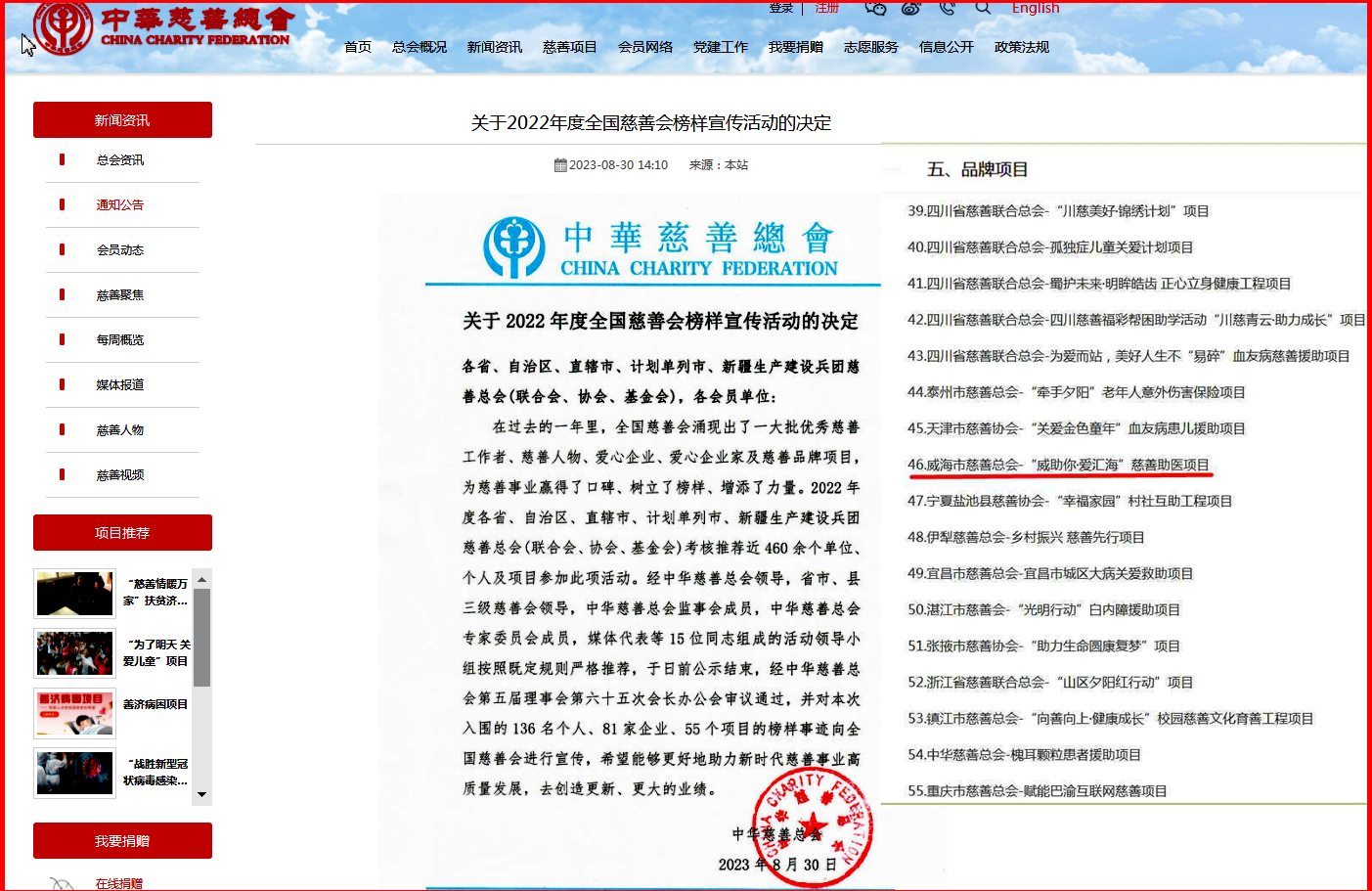Click the calendar icon beside the date
The height and width of the screenshot is (891, 1372).
point(560,165)
